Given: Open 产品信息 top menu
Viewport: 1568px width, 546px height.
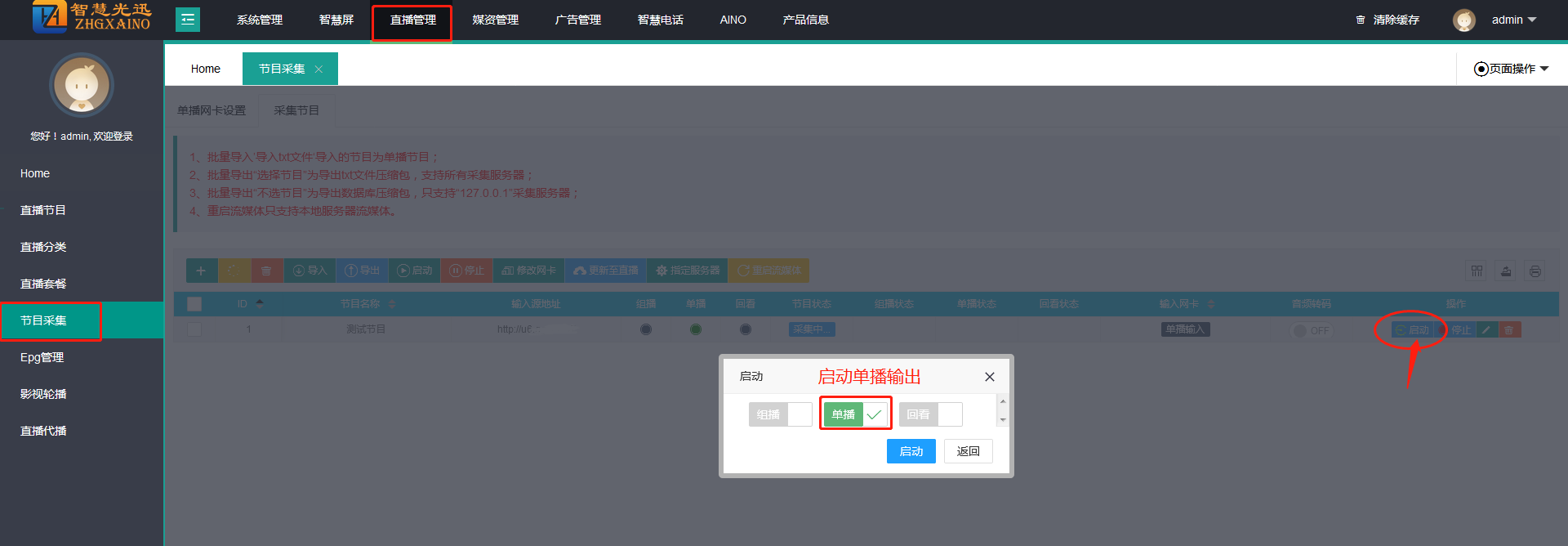Looking at the screenshot, I should click(806, 20).
